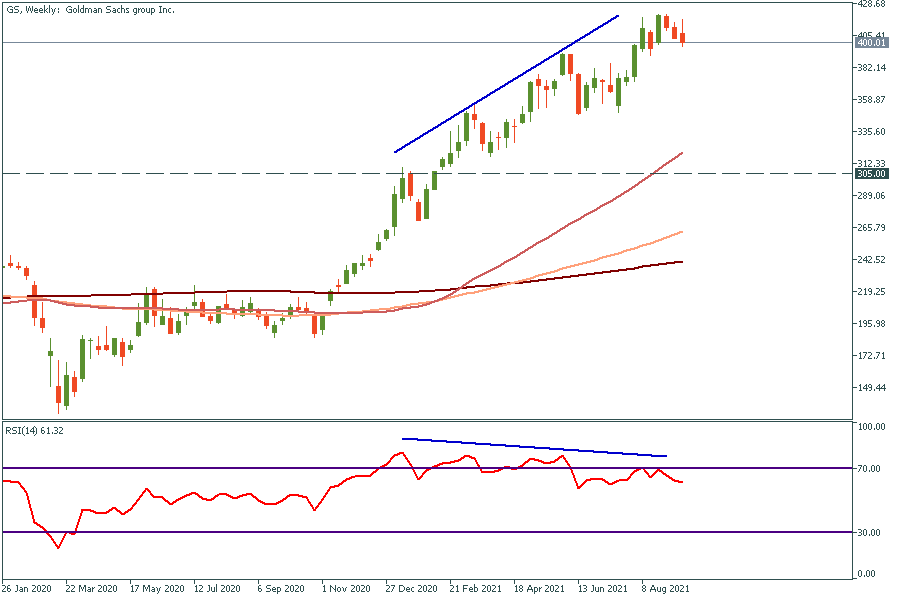Click the 13 Jun 2021 date label
900x600 pixels.
(x=603, y=589)
